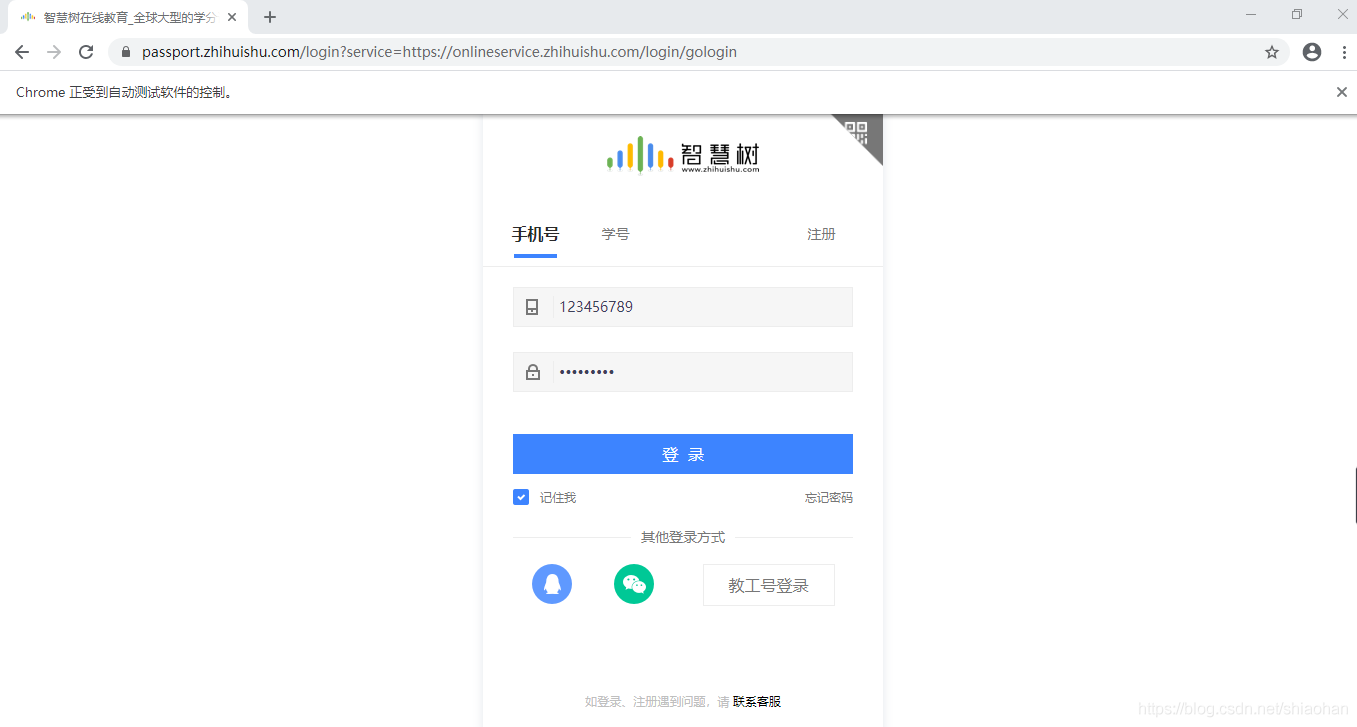Focus the password input field
Image resolution: width=1357 pixels, height=727 pixels.
683,372
